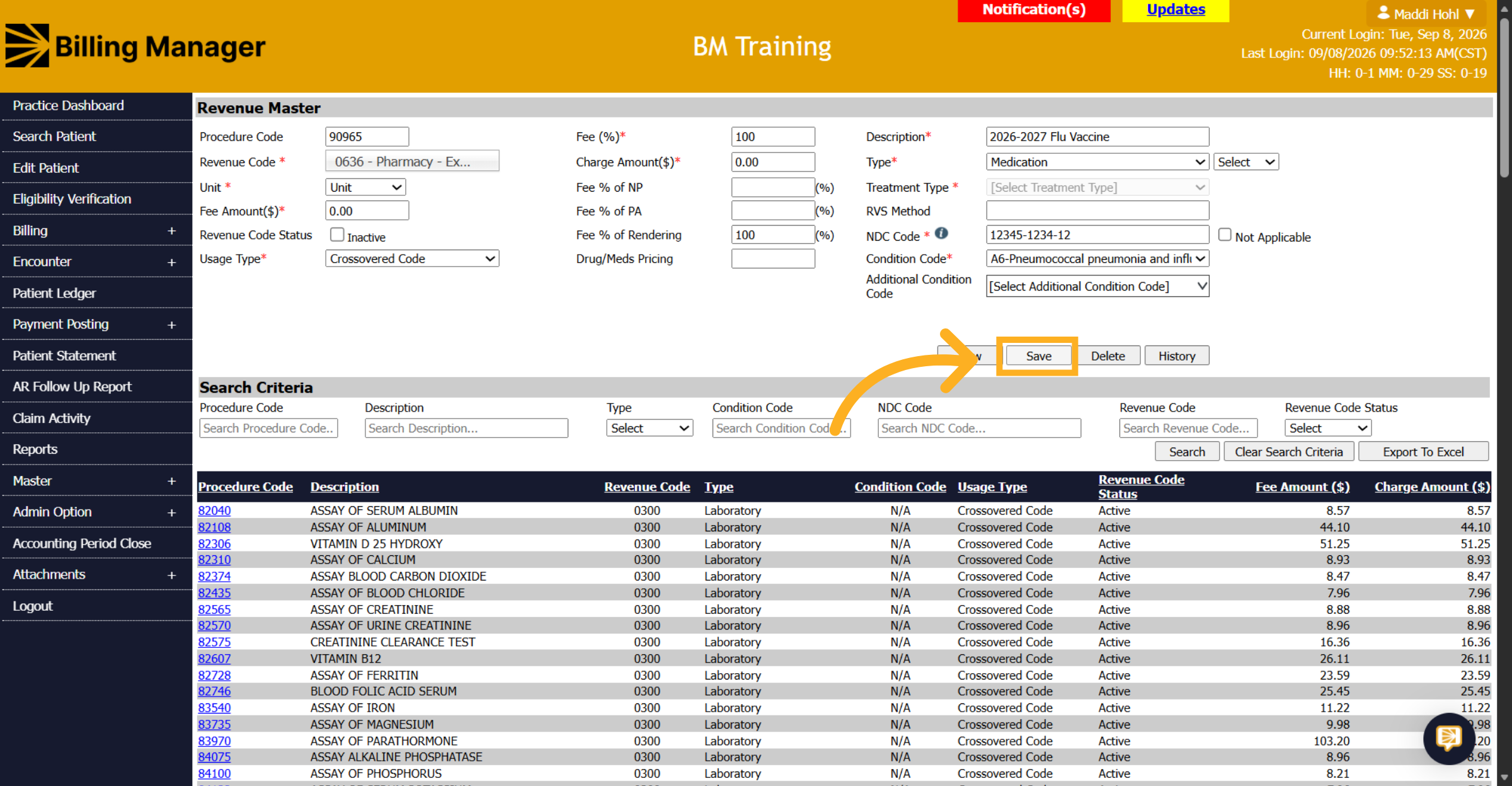Click Clear Search Criteria button
Viewport: 1512px width, 786px height.
[1288, 452]
